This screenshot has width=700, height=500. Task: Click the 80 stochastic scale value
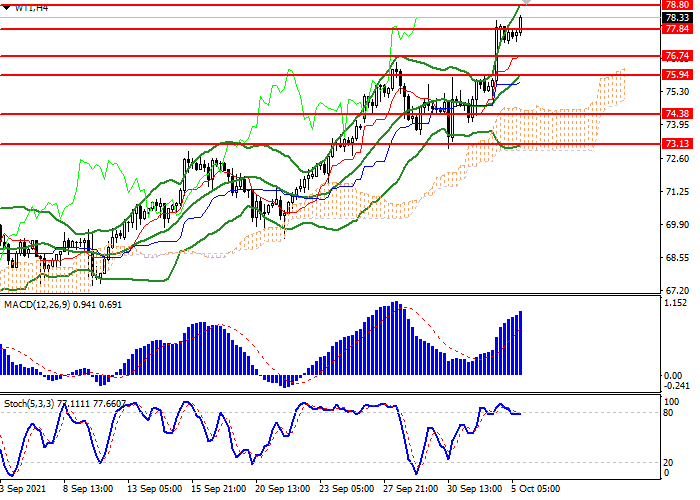668,412
